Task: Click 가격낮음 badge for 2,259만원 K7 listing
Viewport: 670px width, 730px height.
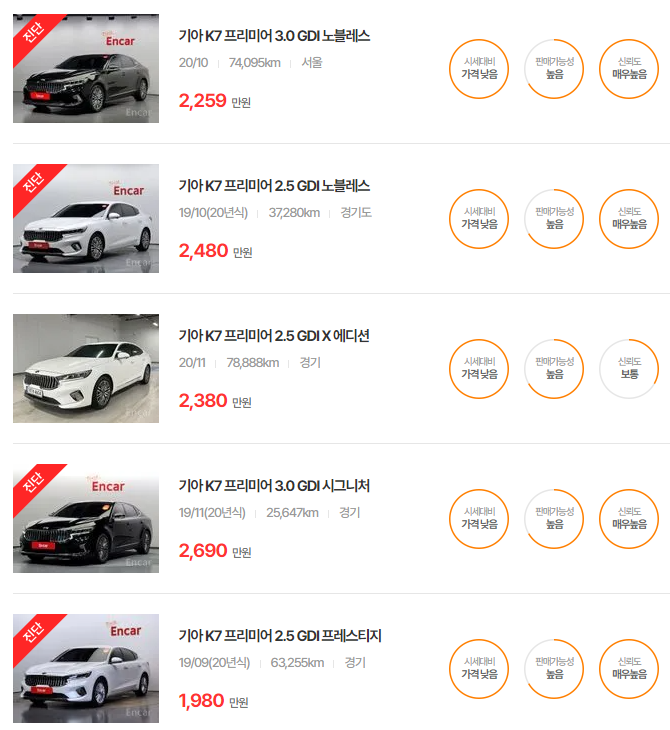Action: coord(479,69)
